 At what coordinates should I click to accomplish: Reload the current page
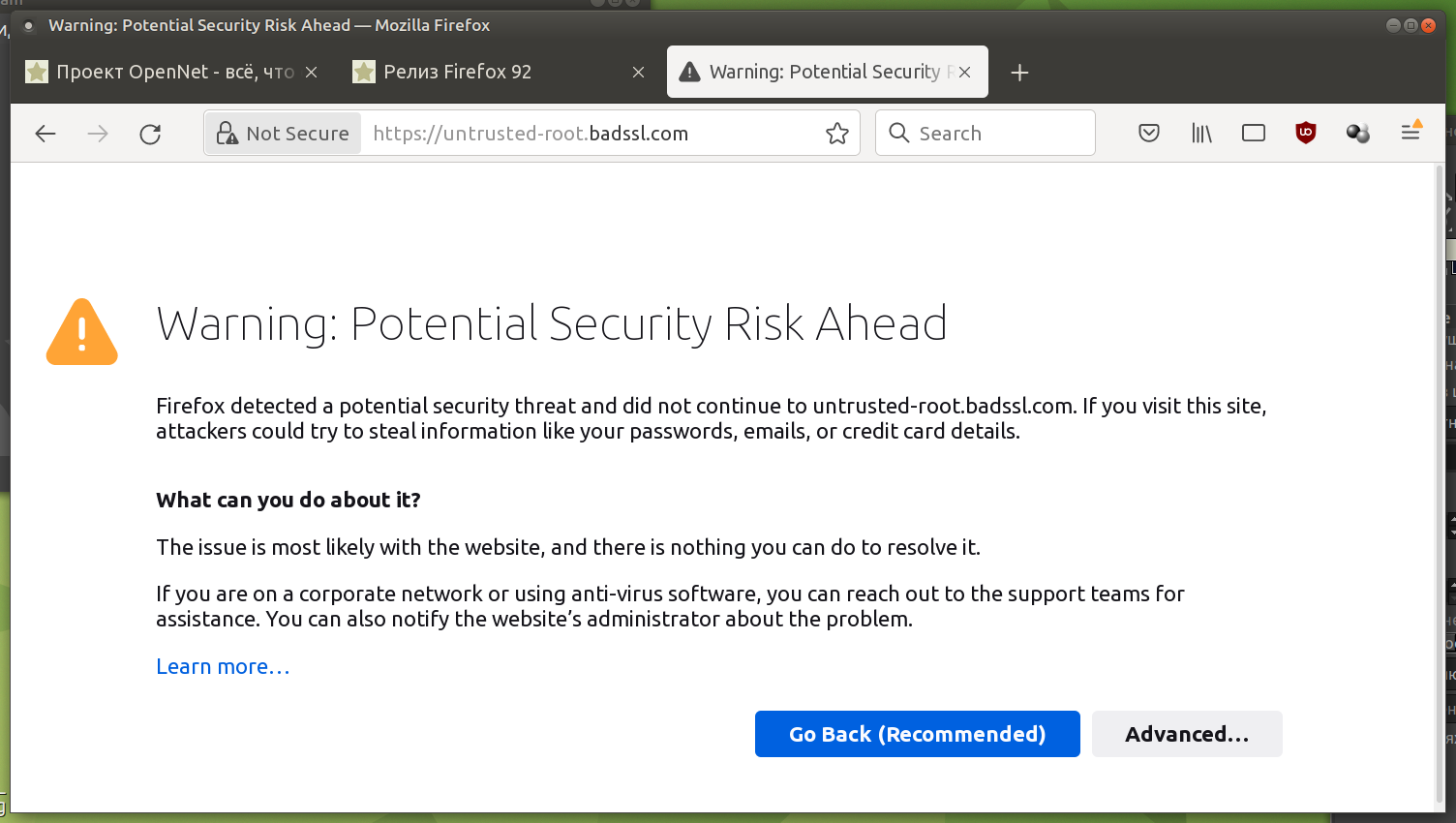150,134
